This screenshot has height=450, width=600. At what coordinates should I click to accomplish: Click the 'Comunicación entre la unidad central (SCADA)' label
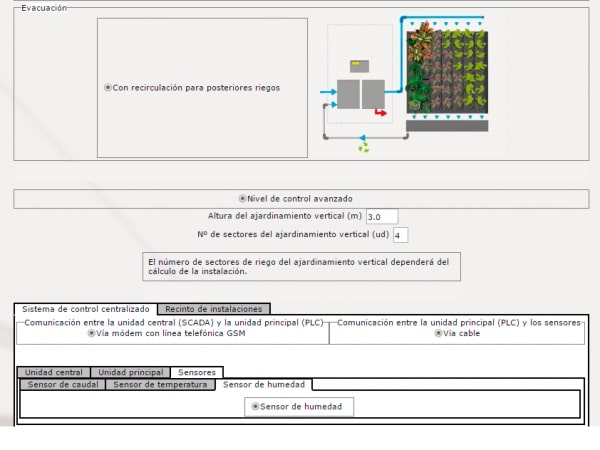click(174, 323)
